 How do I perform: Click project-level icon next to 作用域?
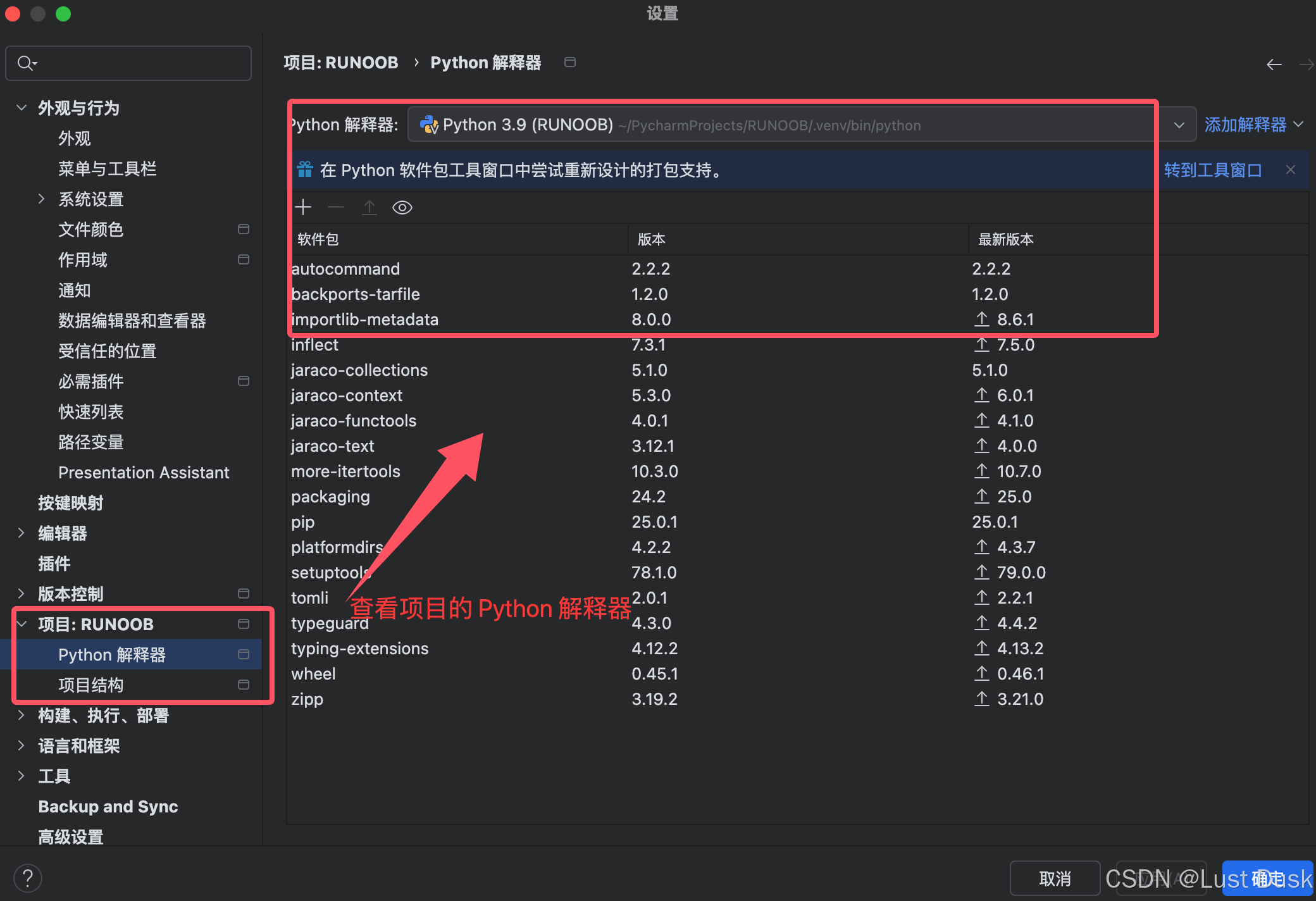point(244,259)
